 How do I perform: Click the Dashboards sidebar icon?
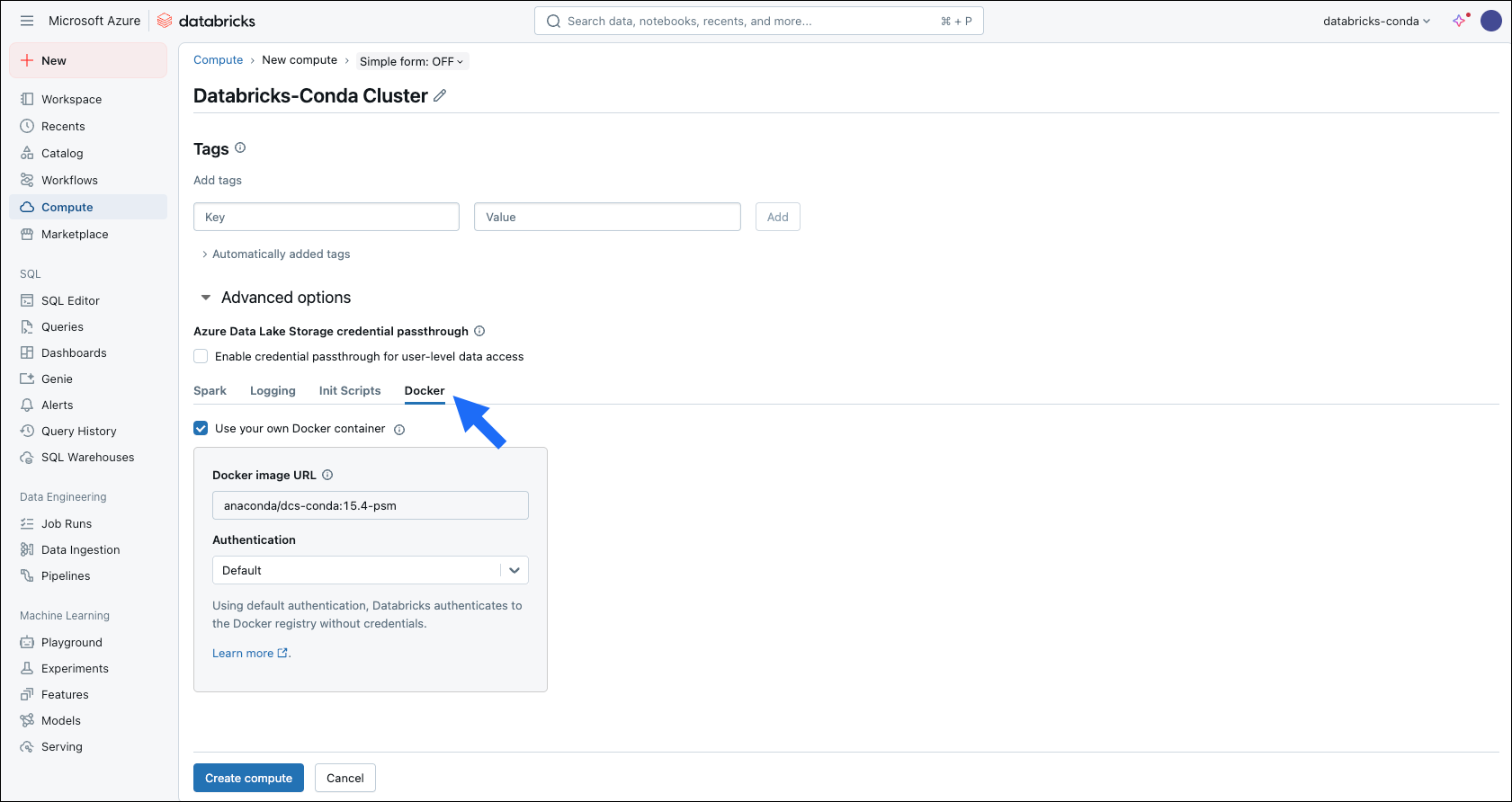(27, 352)
